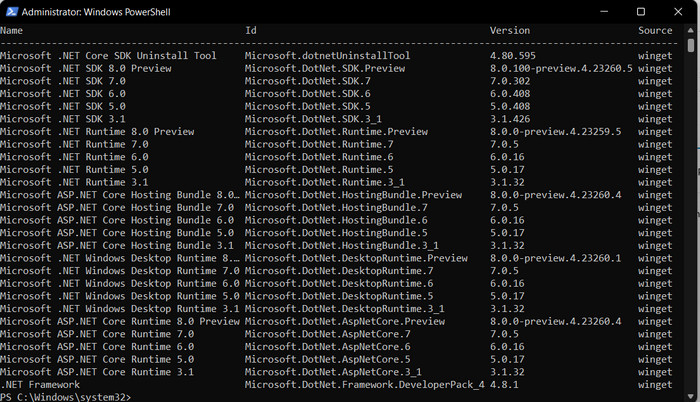The width and height of the screenshot is (700, 402).
Task: Click the Name column header
Action: [11, 30]
